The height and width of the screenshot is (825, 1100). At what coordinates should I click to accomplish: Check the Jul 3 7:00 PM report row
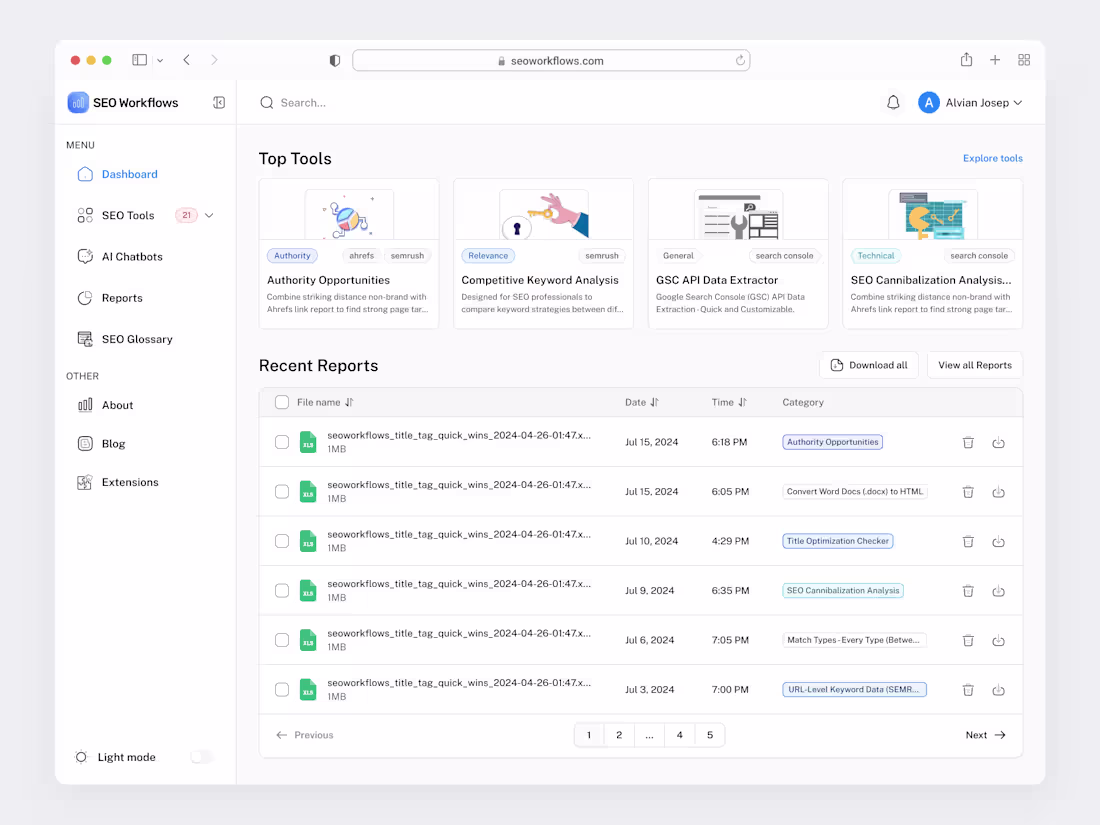[x=282, y=690]
